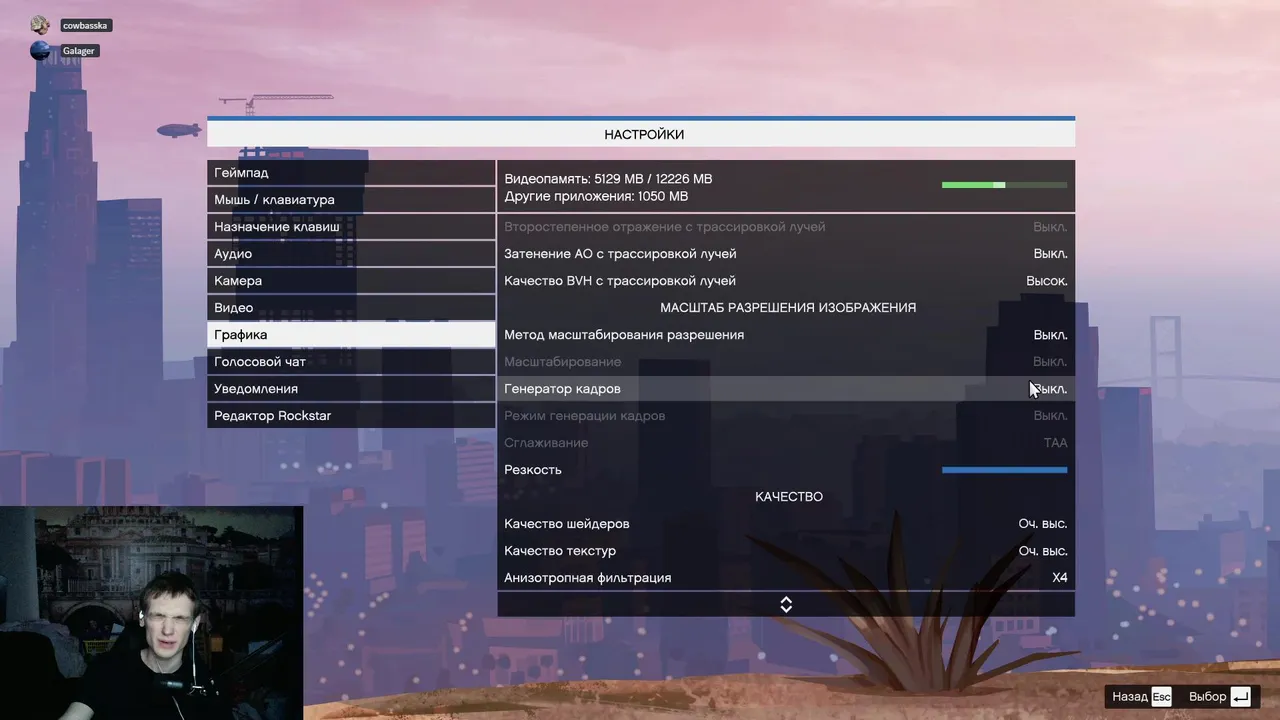Screen dimensions: 1280x720
Task: Open Редактор Rockstar from the sidebar
Action: coord(351,416)
